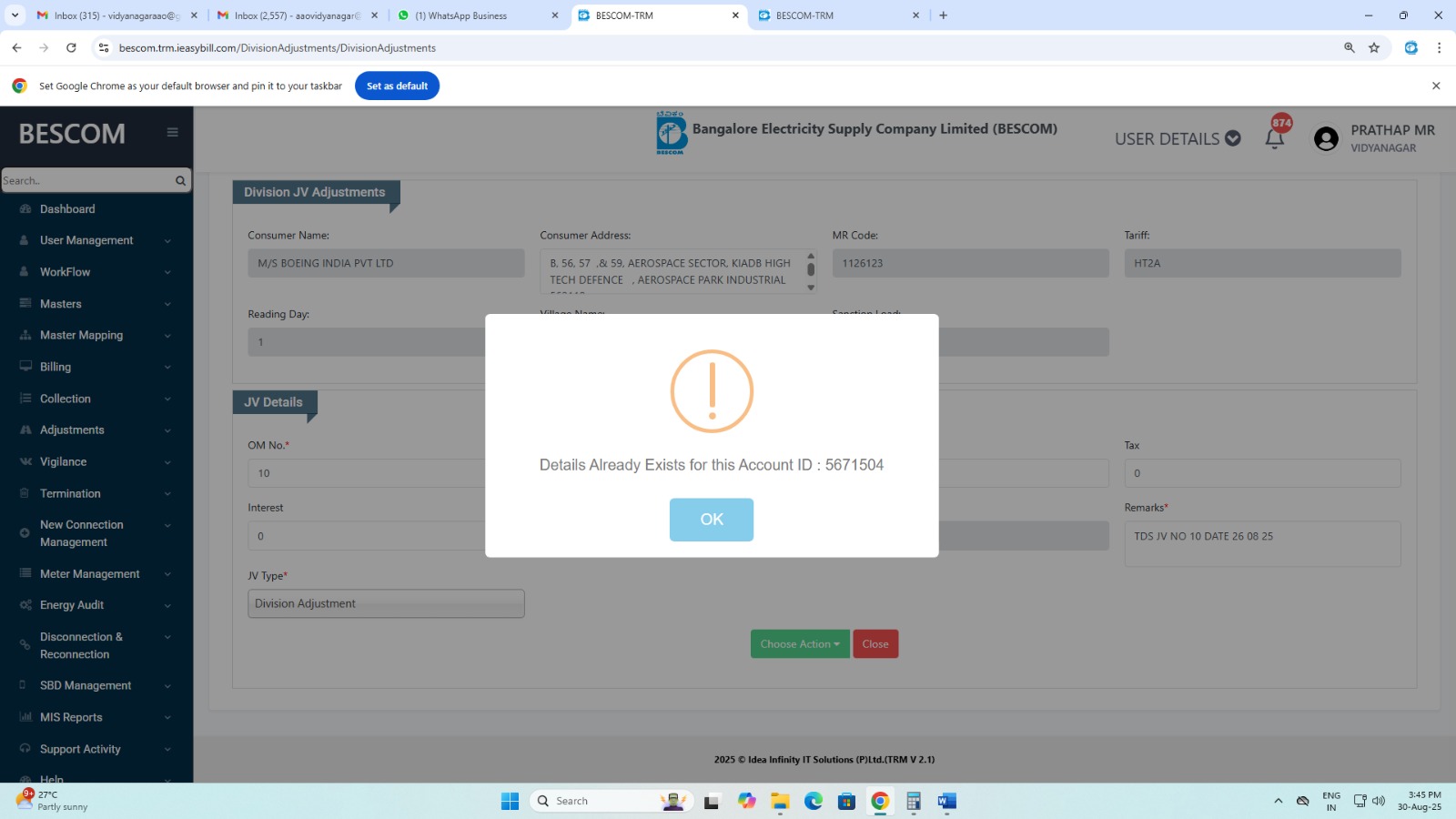This screenshot has width=1456, height=819.
Task: Click the Google Chrome taskbar icon
Action: (x=880, y=801)
